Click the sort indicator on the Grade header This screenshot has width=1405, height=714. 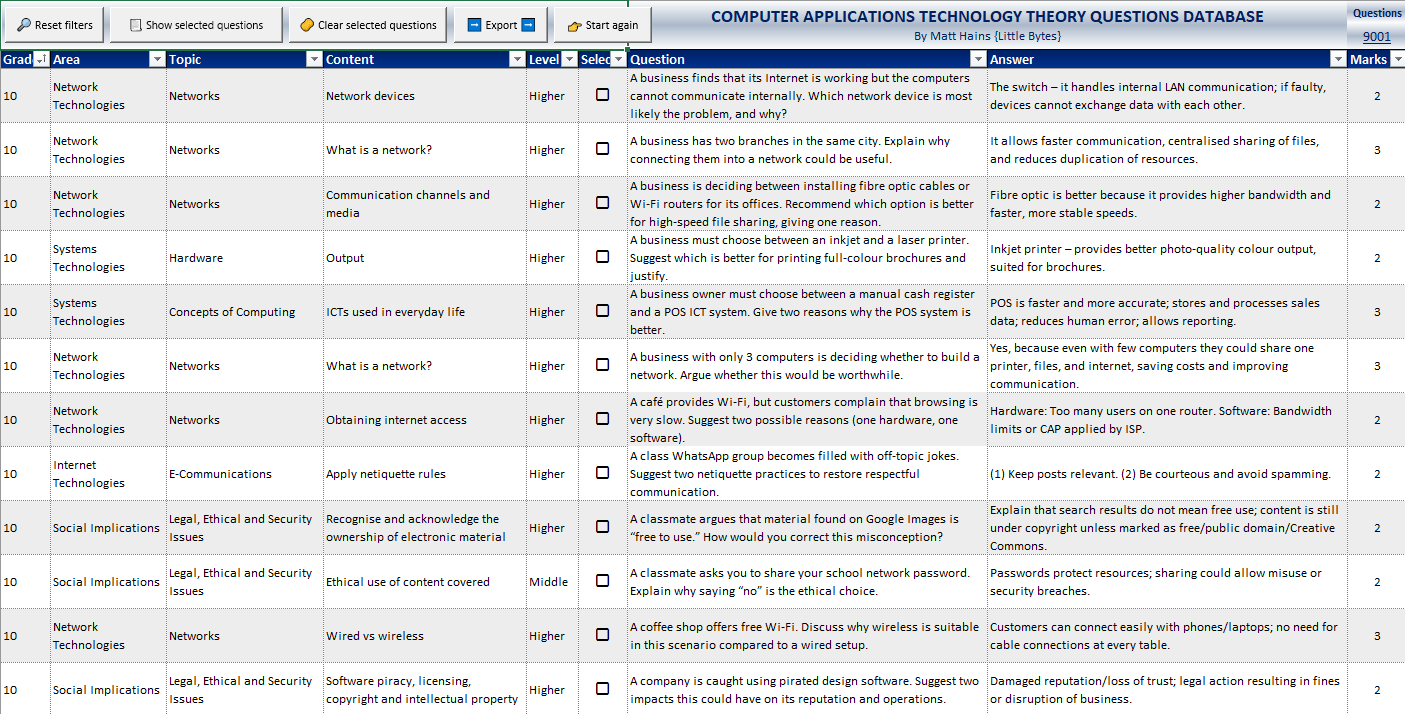(40, 59)
